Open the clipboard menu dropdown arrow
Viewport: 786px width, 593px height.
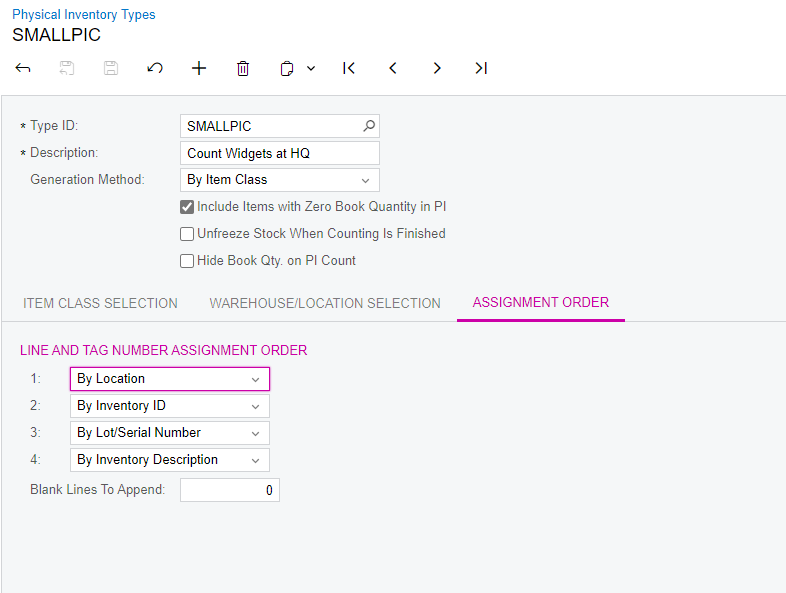coord(311,68)
